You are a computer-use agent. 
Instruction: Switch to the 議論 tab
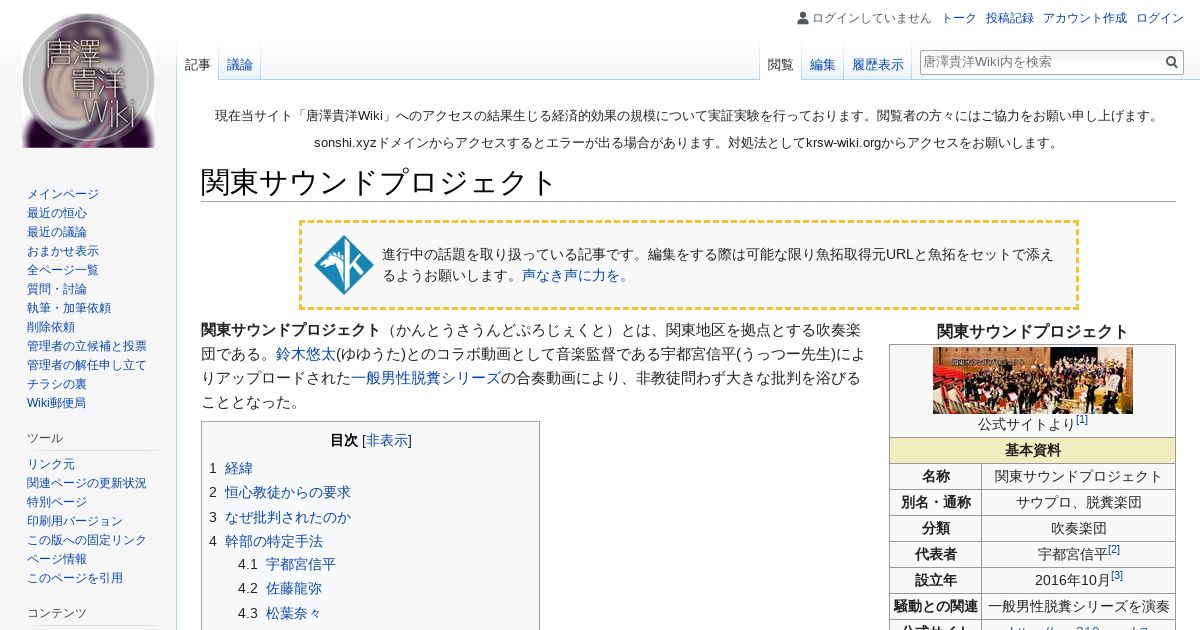tap(240, 65)
